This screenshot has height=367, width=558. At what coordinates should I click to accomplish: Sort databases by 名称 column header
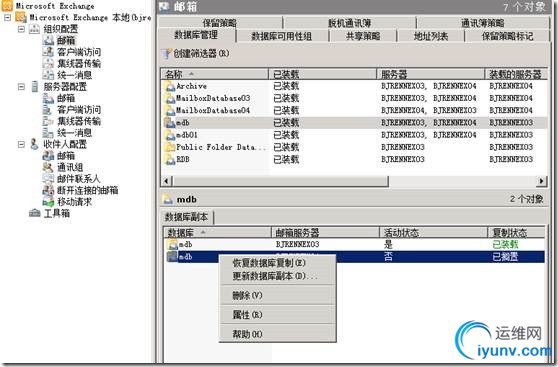[215, 74]
